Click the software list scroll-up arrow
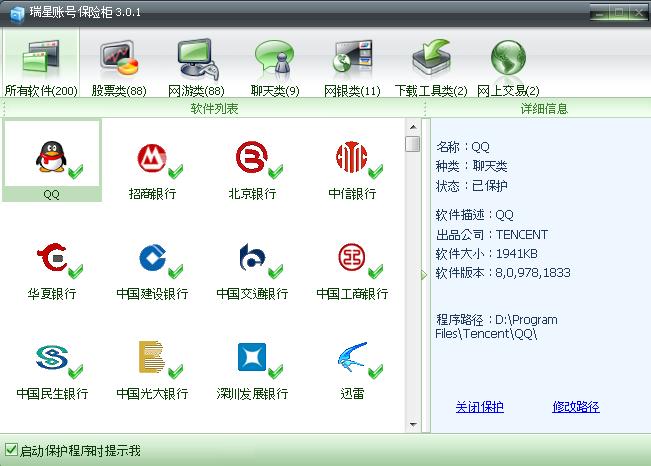Image resolution: width=651 pixels, height=466 pixels. 413,127
